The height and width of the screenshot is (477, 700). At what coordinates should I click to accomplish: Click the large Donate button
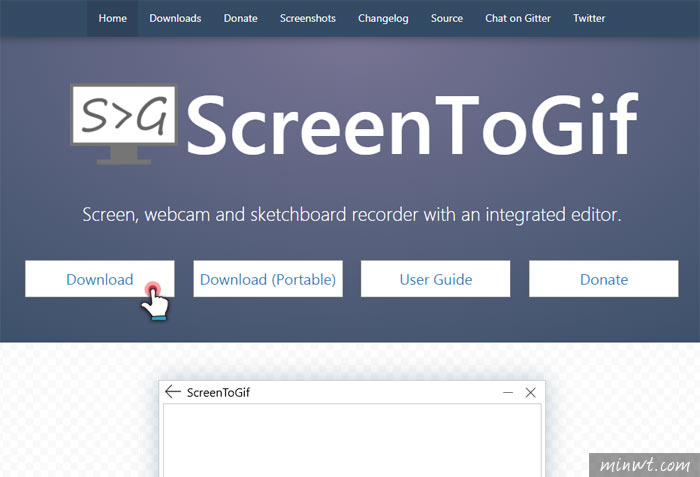coord(604,279)
